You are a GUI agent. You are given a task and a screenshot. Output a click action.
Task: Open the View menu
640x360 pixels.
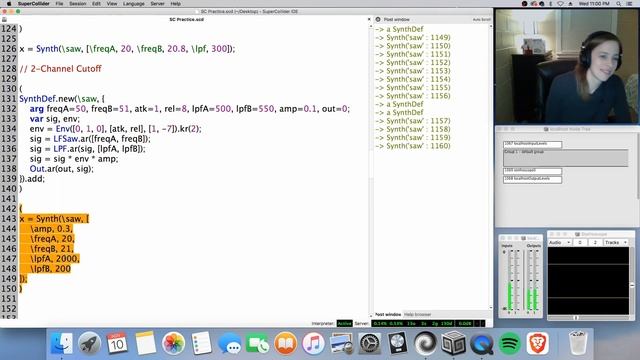112,4
